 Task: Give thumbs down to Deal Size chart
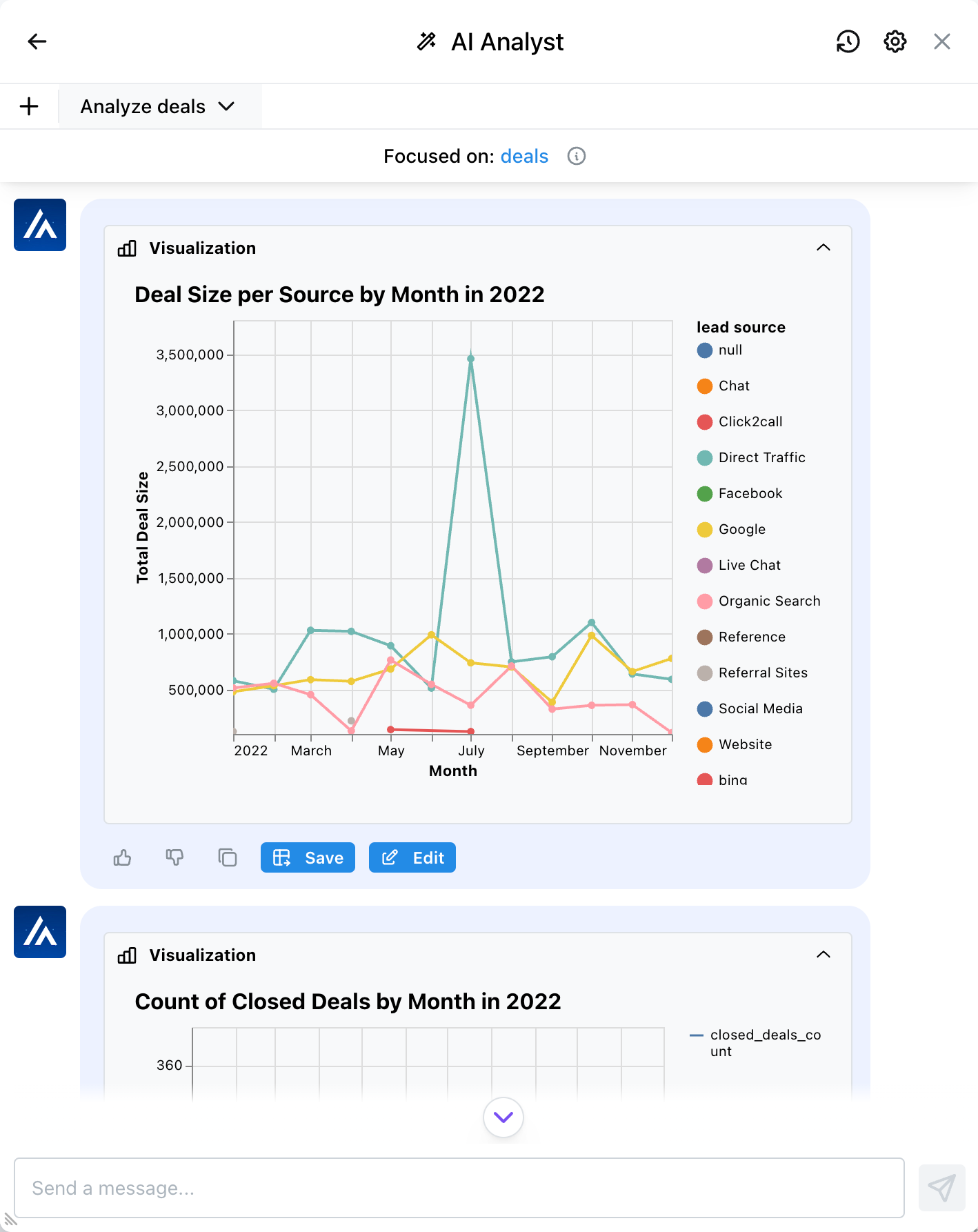click(174, 857)
